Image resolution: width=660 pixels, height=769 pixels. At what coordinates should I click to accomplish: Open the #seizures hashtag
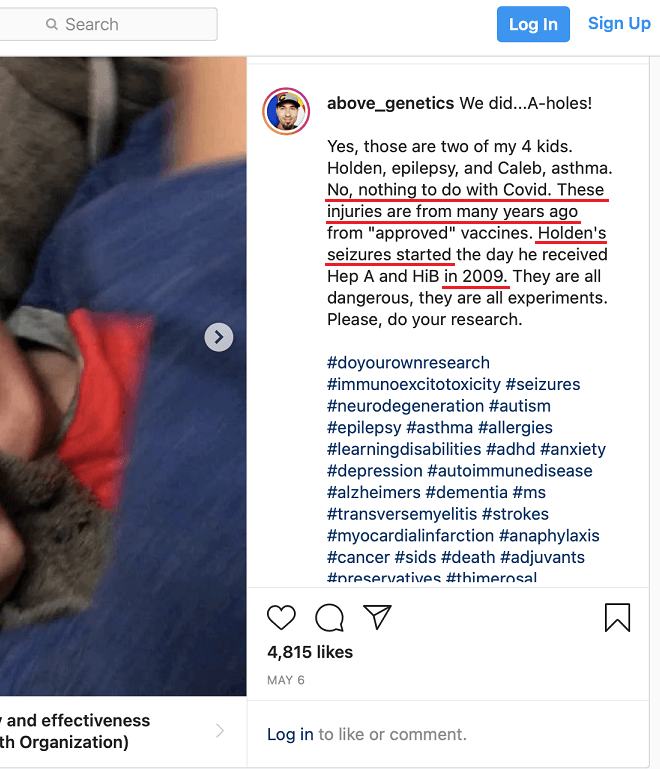tap(543, 384)
